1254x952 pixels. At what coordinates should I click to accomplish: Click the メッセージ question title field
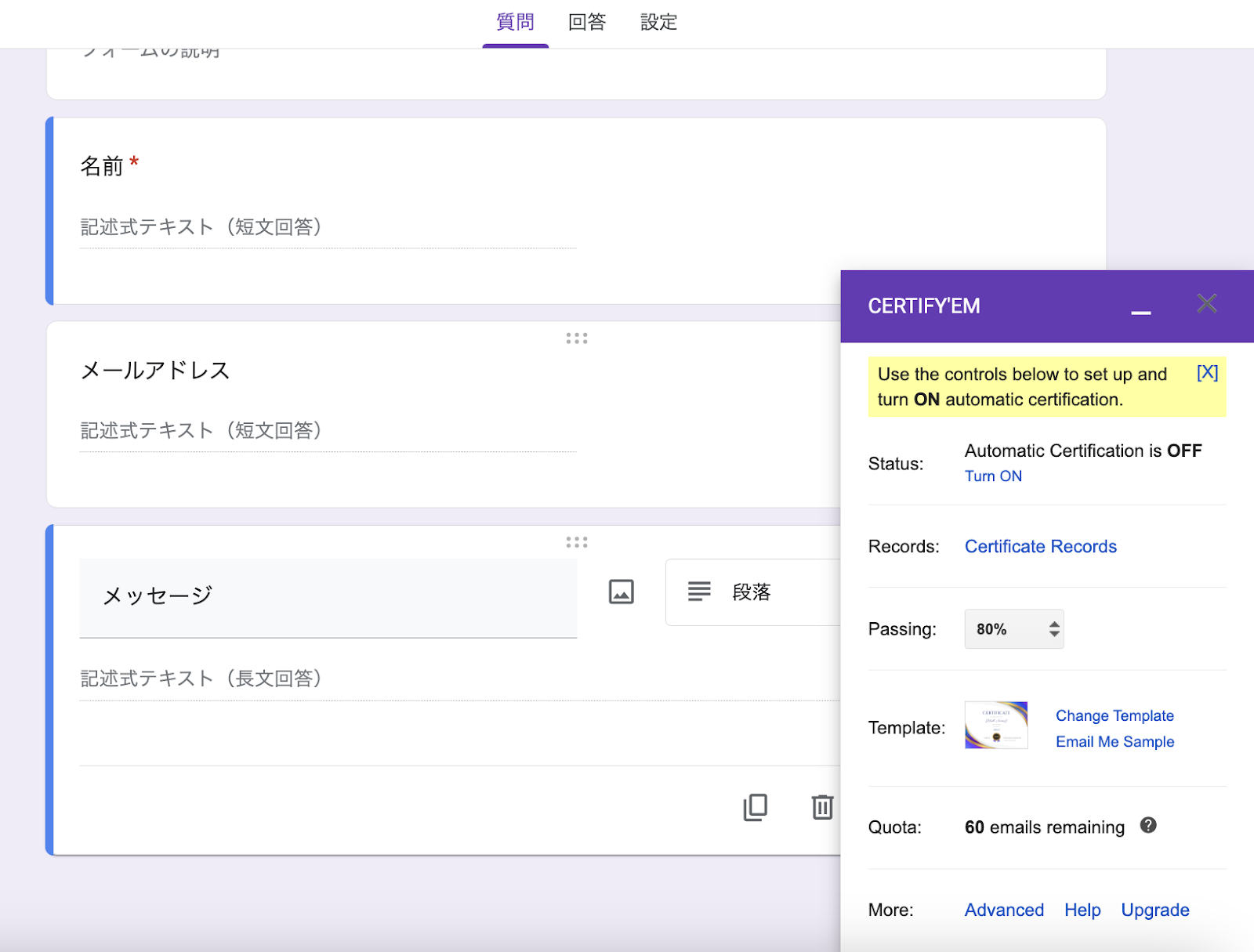[x=328, y=597]
